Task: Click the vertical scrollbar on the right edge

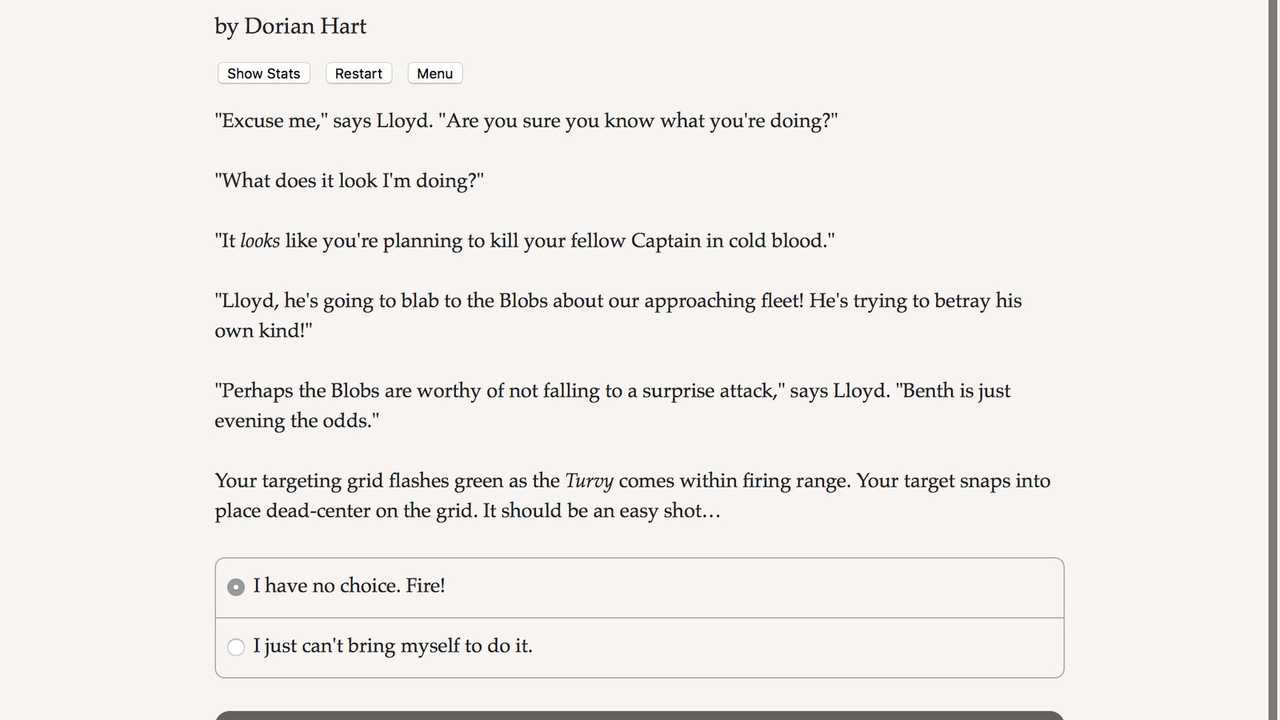Action: coord(1272,360)
